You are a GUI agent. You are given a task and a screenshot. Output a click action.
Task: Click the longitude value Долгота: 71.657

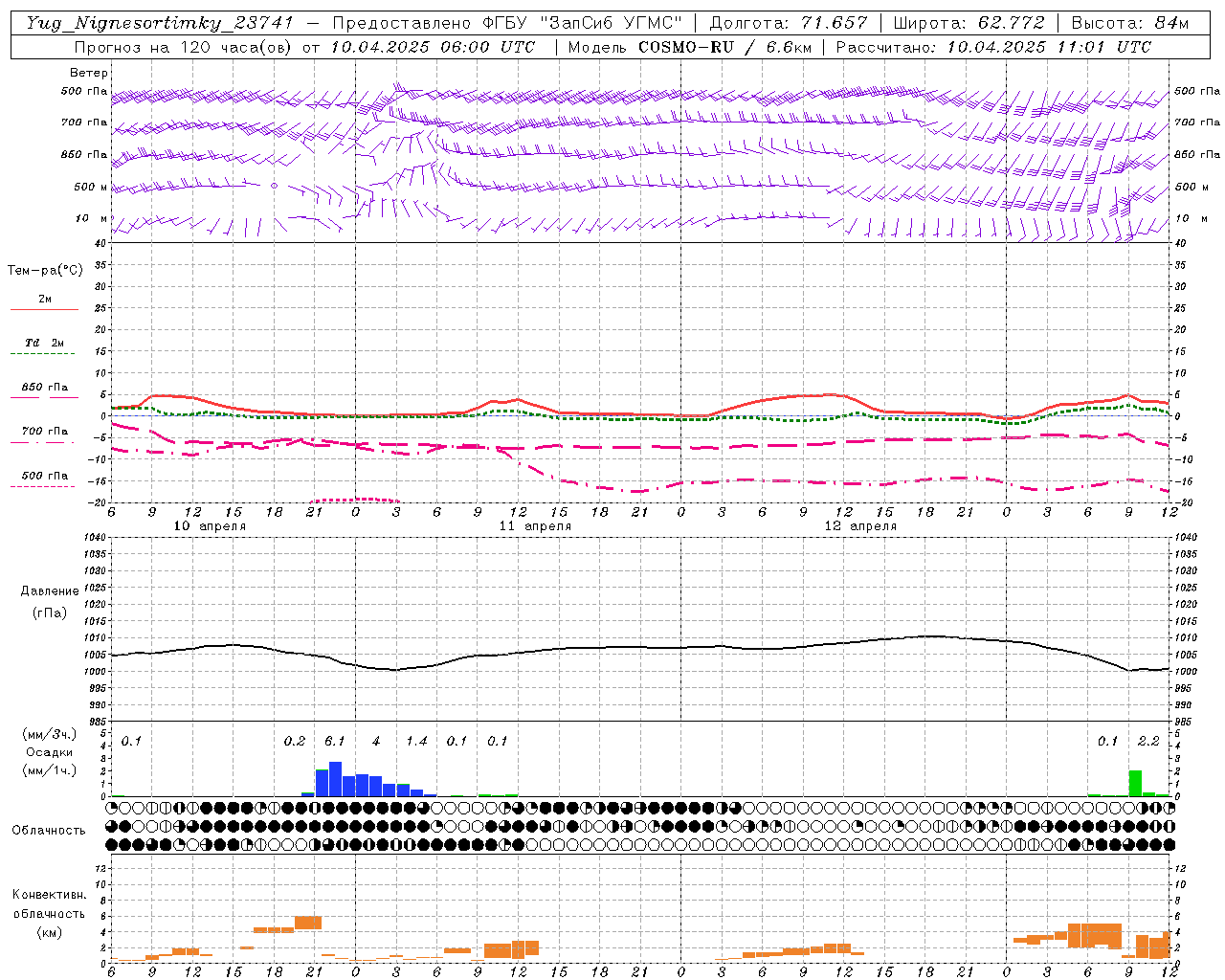click(x=789, y=23)
